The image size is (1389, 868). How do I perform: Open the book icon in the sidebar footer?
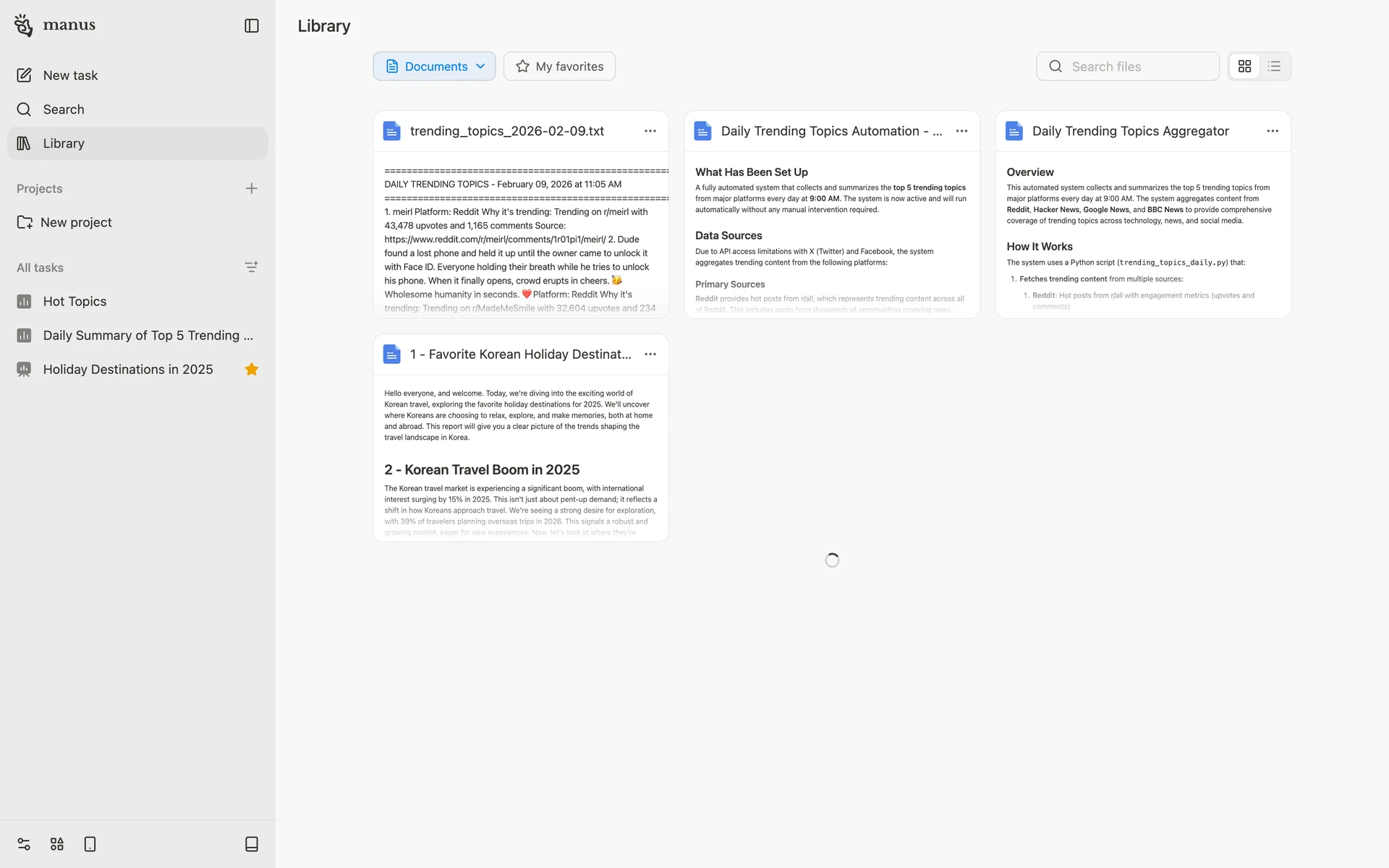coord(251,844)
